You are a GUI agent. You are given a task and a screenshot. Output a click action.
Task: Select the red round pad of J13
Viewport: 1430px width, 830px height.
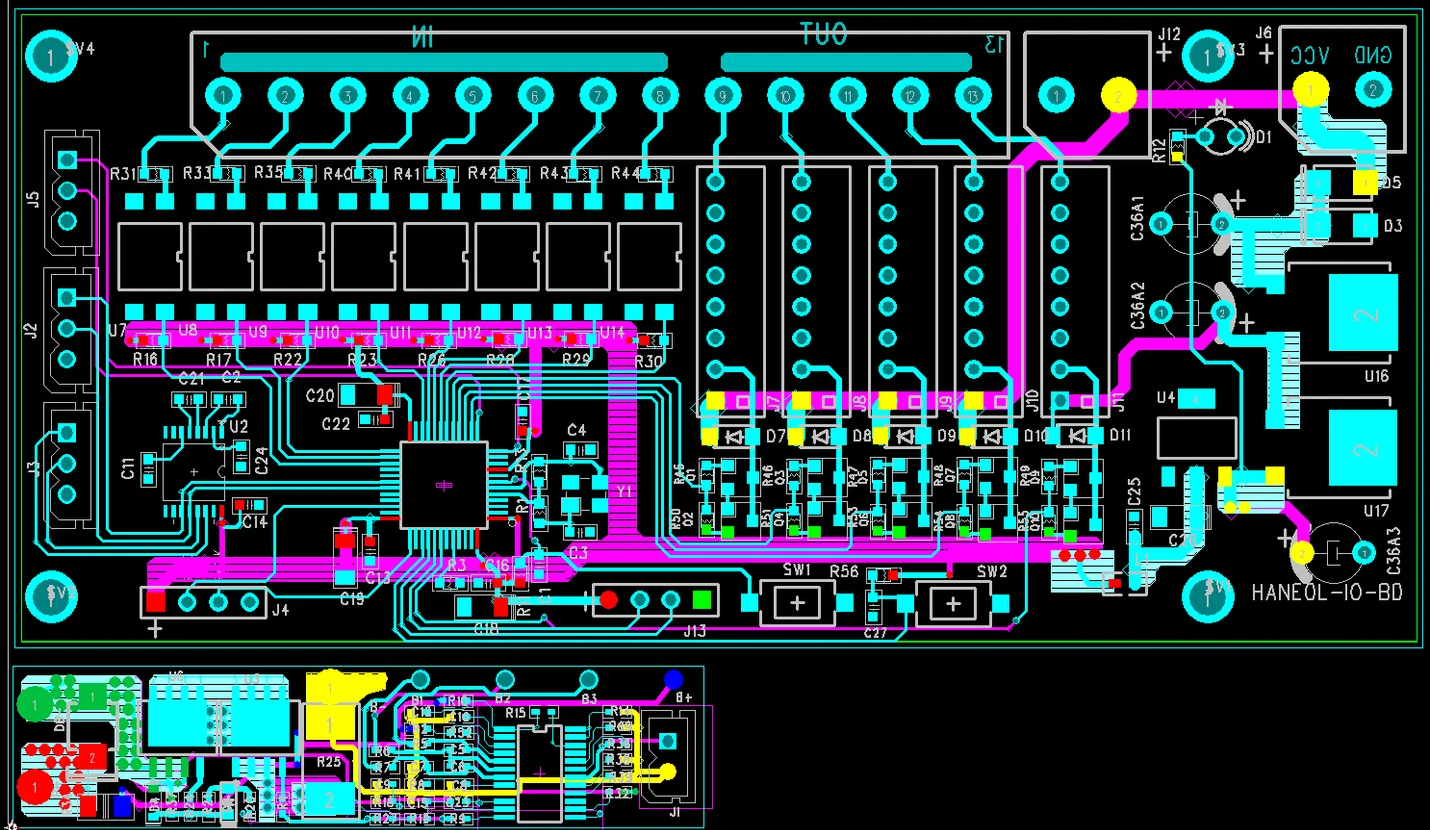[x=608, y=600]
